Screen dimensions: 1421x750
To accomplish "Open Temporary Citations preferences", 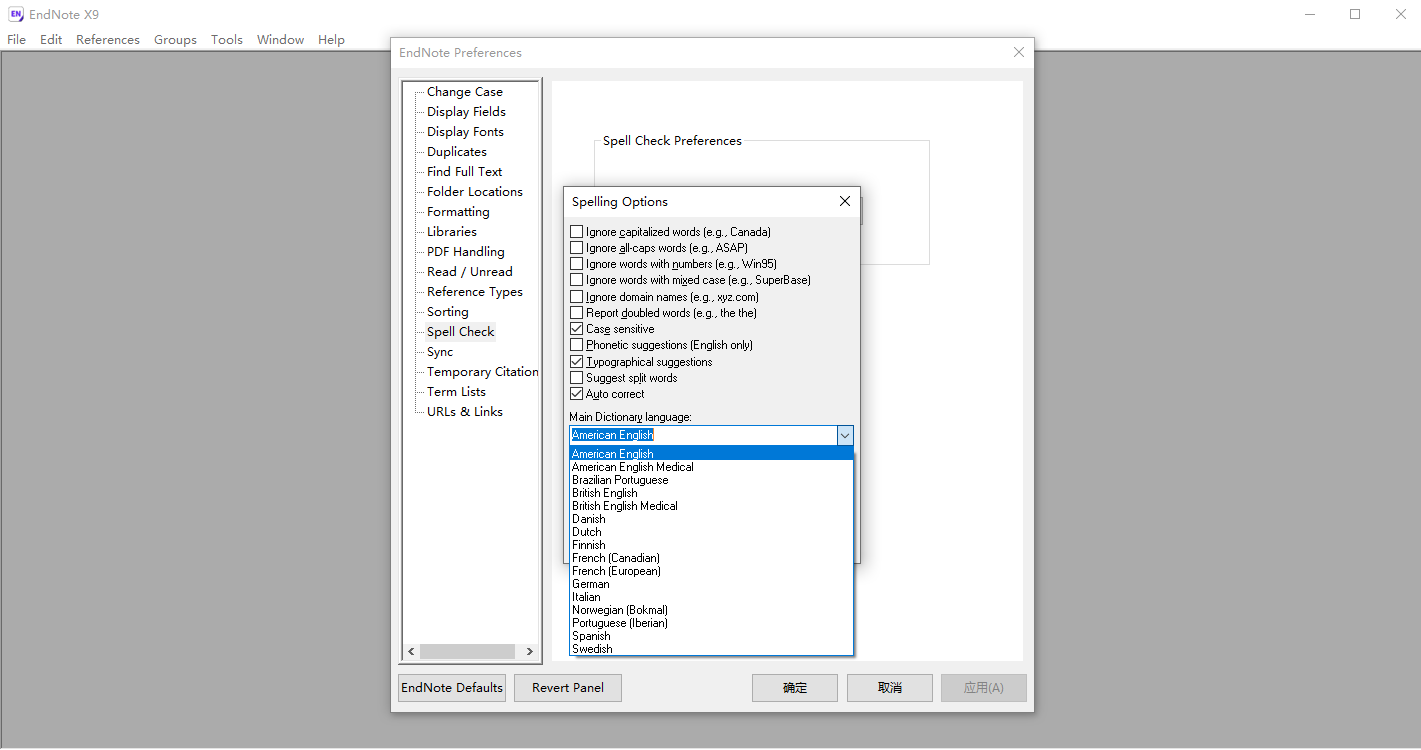I will (482, 372).
